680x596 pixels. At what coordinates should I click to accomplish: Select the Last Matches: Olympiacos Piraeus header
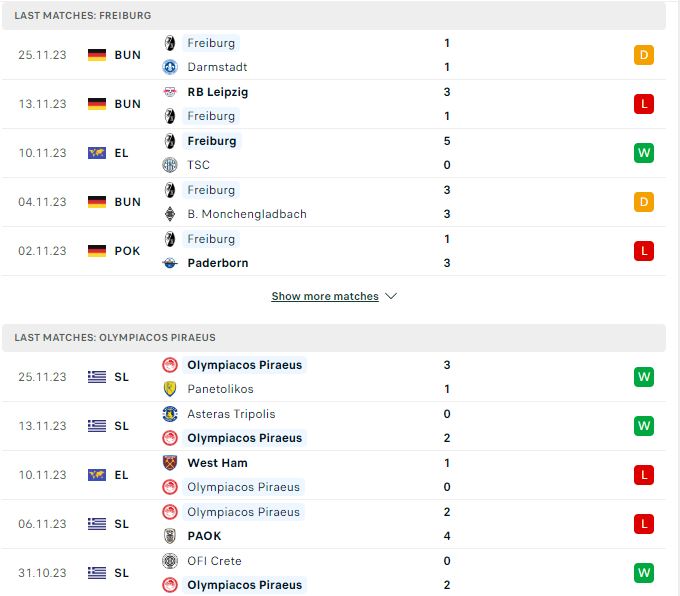point(333,337)
